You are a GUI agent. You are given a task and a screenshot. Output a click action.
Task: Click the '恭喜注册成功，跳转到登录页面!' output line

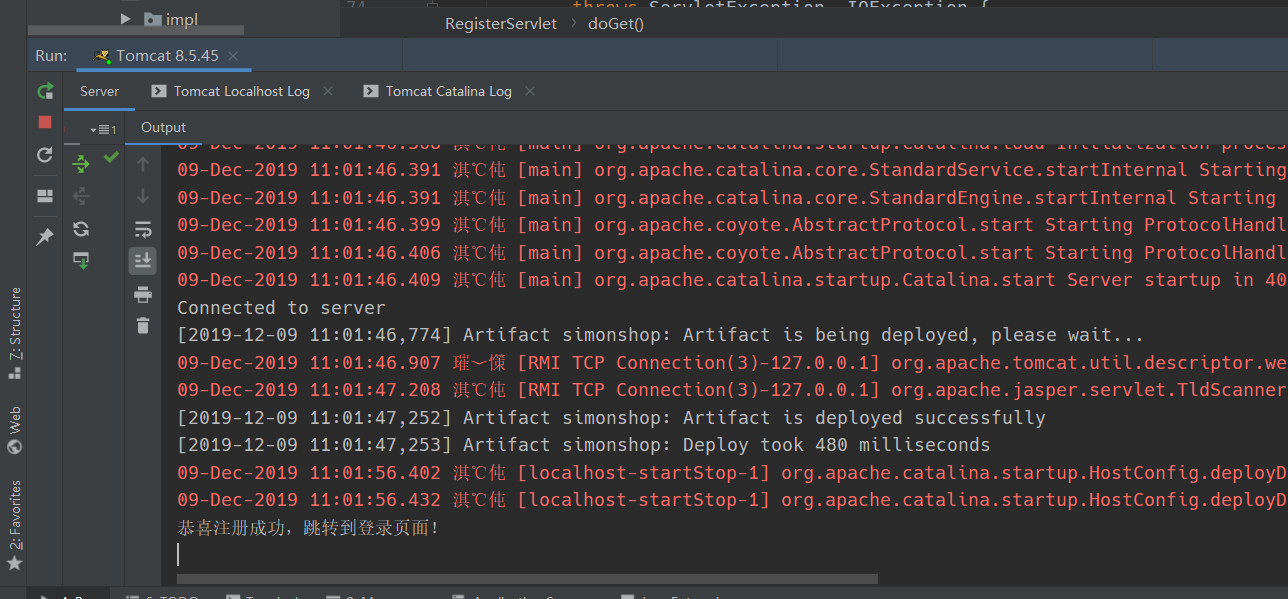coord(308,527)
